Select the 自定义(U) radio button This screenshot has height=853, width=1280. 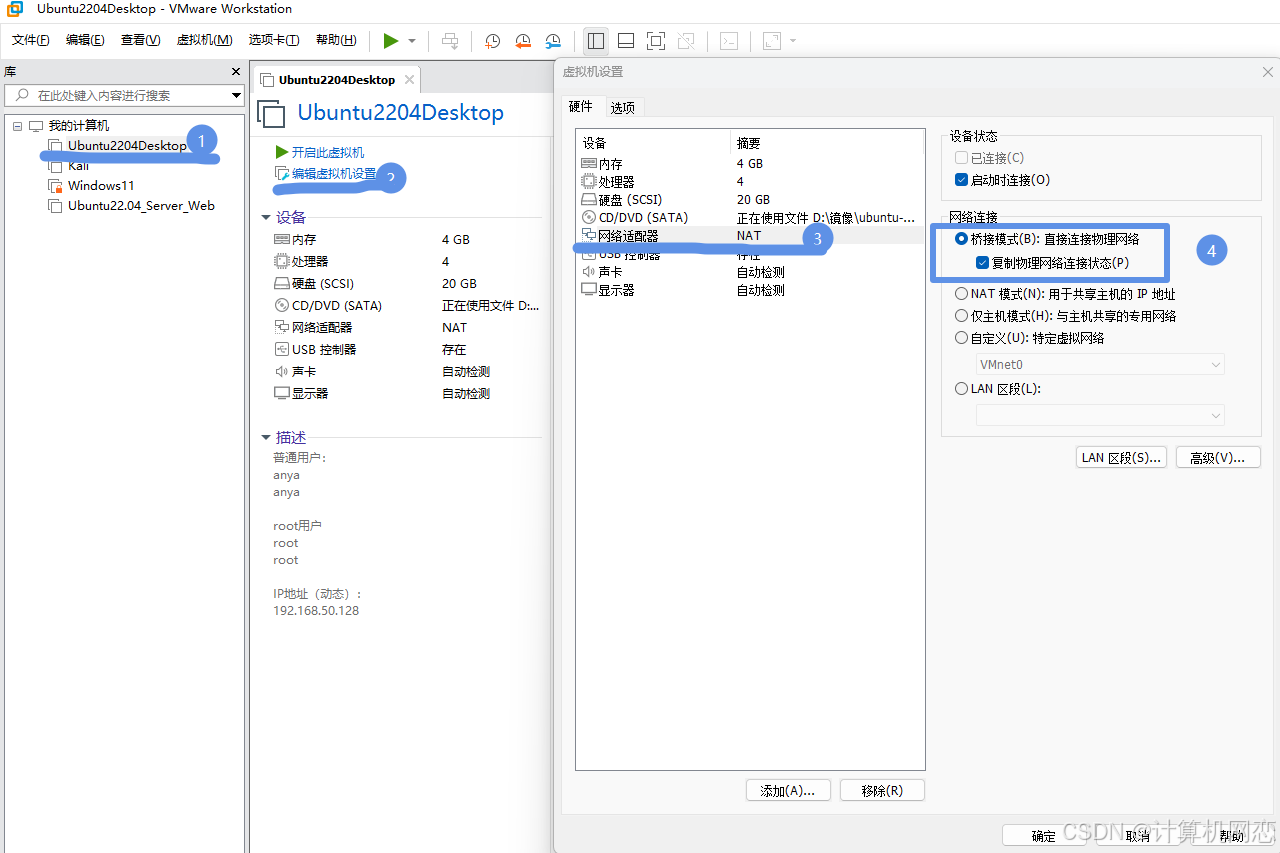point(961,338)
